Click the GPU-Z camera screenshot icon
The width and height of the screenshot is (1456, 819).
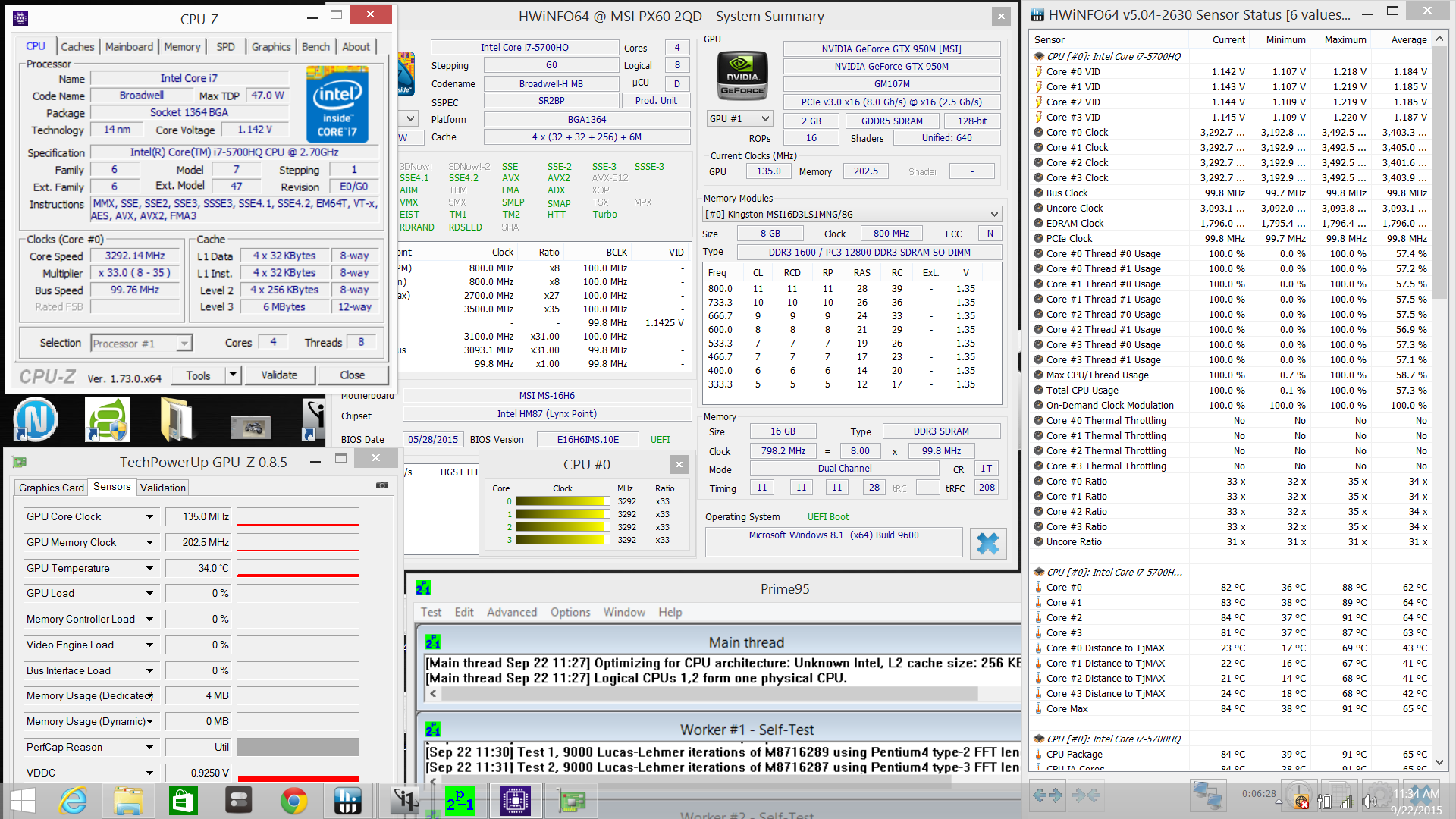[x=382, y=485]
